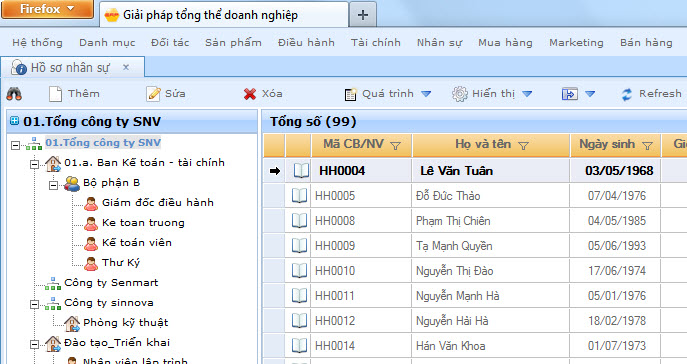Click the group icon of Bộ phận B
This screenshot has height=364, width=687.
click(x=72, y=184)
